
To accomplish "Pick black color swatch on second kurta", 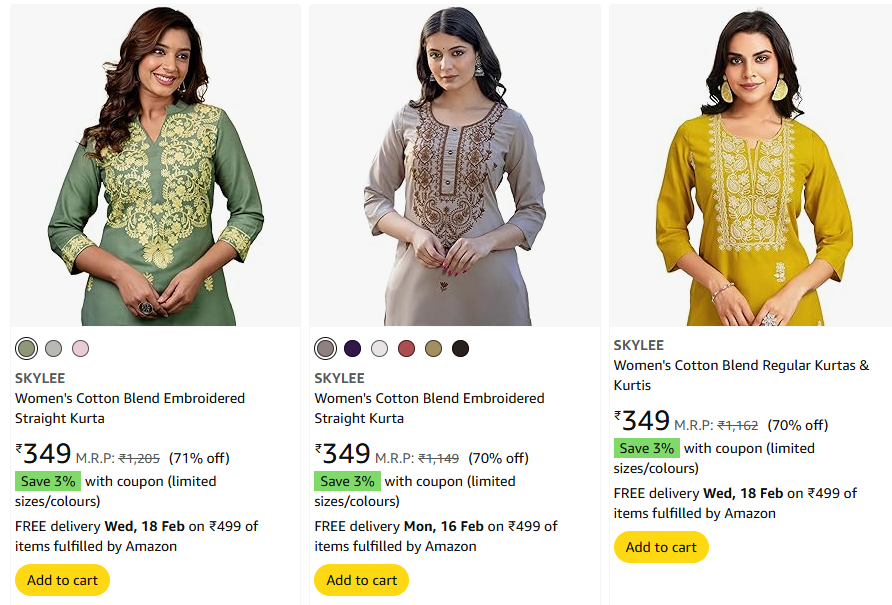I will pyautogui.click(x=460, y=348).
